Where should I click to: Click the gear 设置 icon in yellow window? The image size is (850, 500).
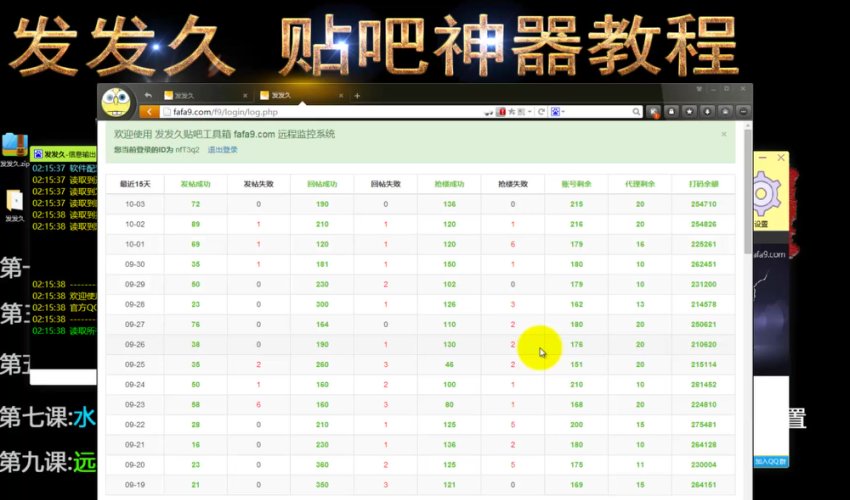click(767, 193)
